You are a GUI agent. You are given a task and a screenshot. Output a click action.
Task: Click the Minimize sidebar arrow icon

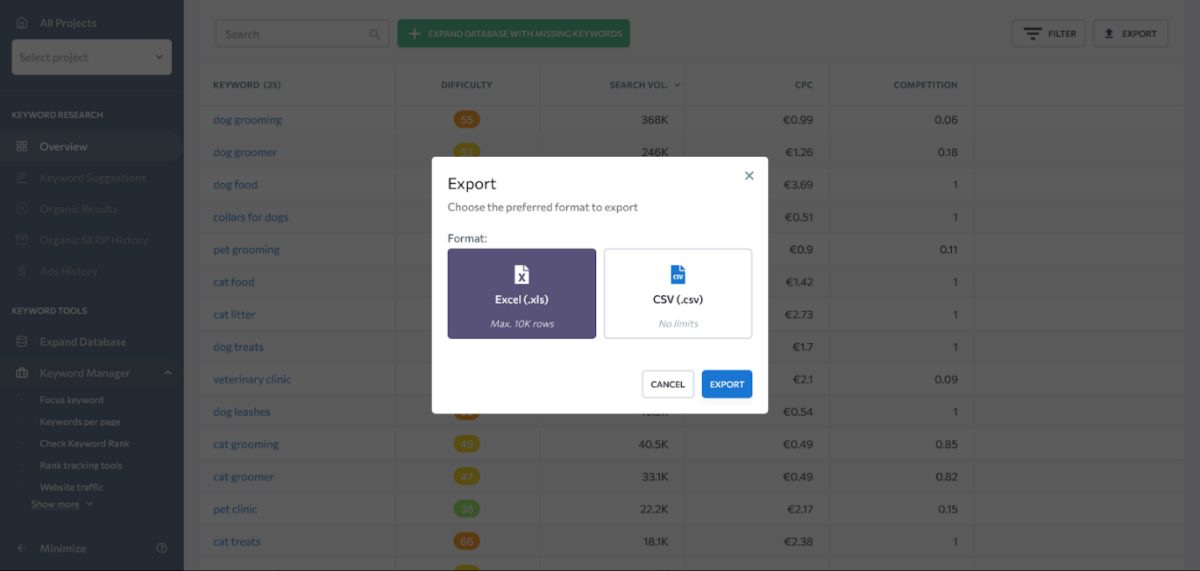coord(22,548)
